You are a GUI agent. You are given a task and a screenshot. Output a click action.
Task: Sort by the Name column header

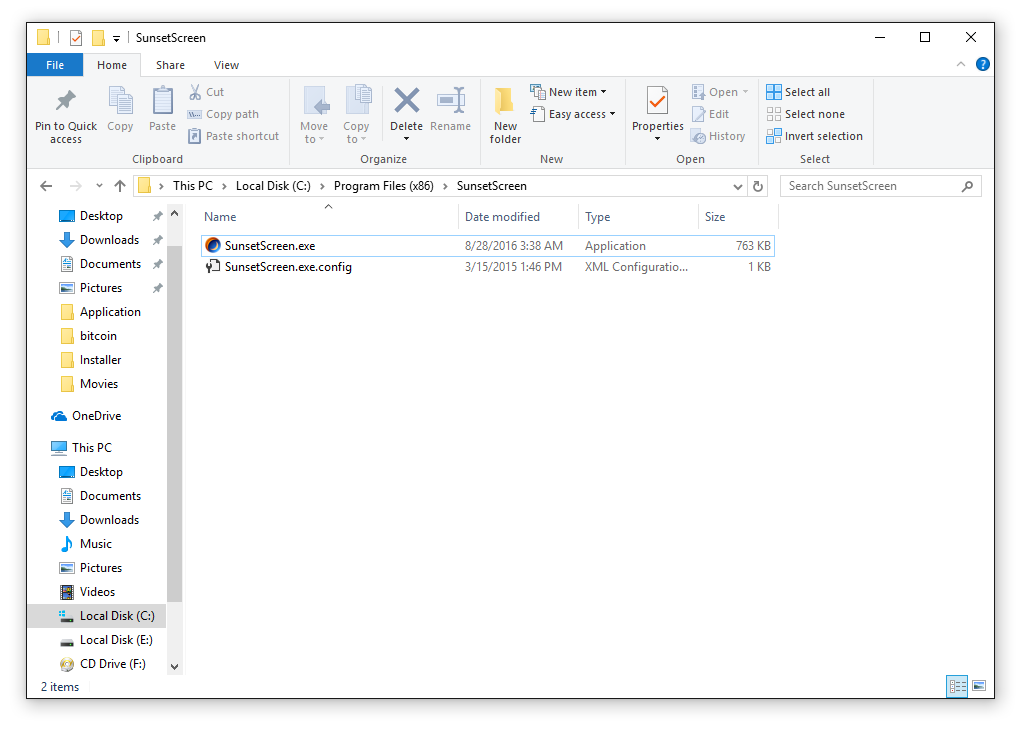pyautogui.click(x=329, y=217)
